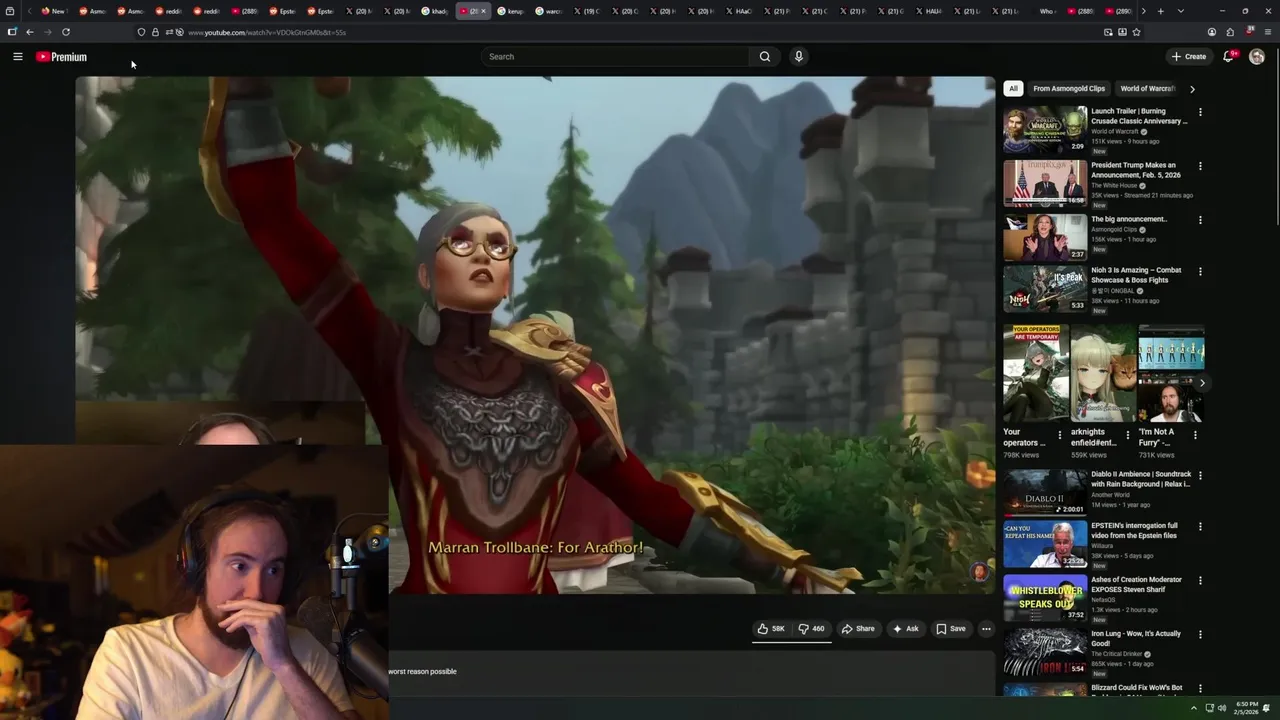This screenshot has width=1280, height=720.
Task: Reload the page with refresh icon
Action: (x=66, y=32)
